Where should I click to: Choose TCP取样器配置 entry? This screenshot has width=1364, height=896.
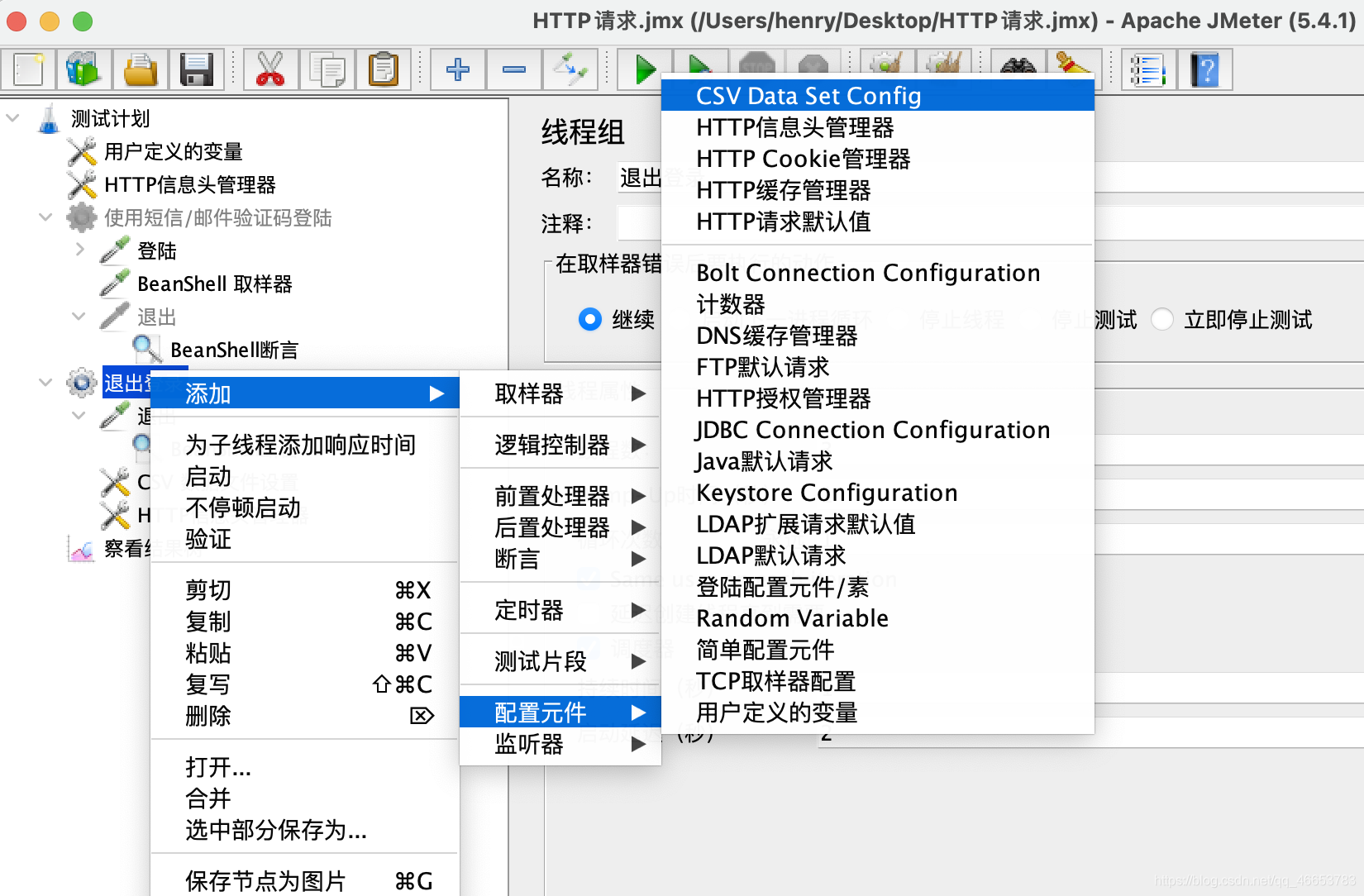click(878, 681)
